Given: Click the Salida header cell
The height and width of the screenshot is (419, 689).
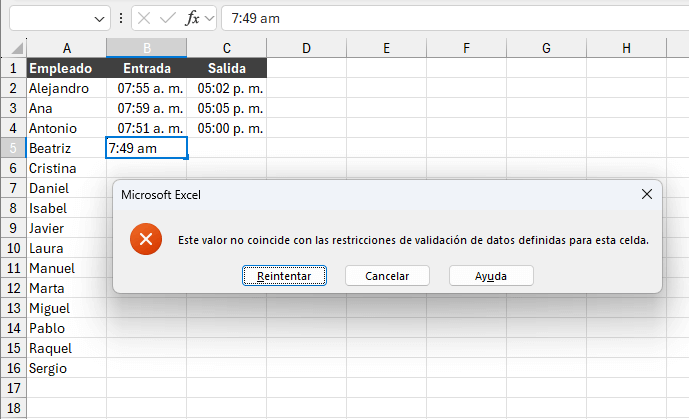Looking at the screenshot, I should click(226, 68).
